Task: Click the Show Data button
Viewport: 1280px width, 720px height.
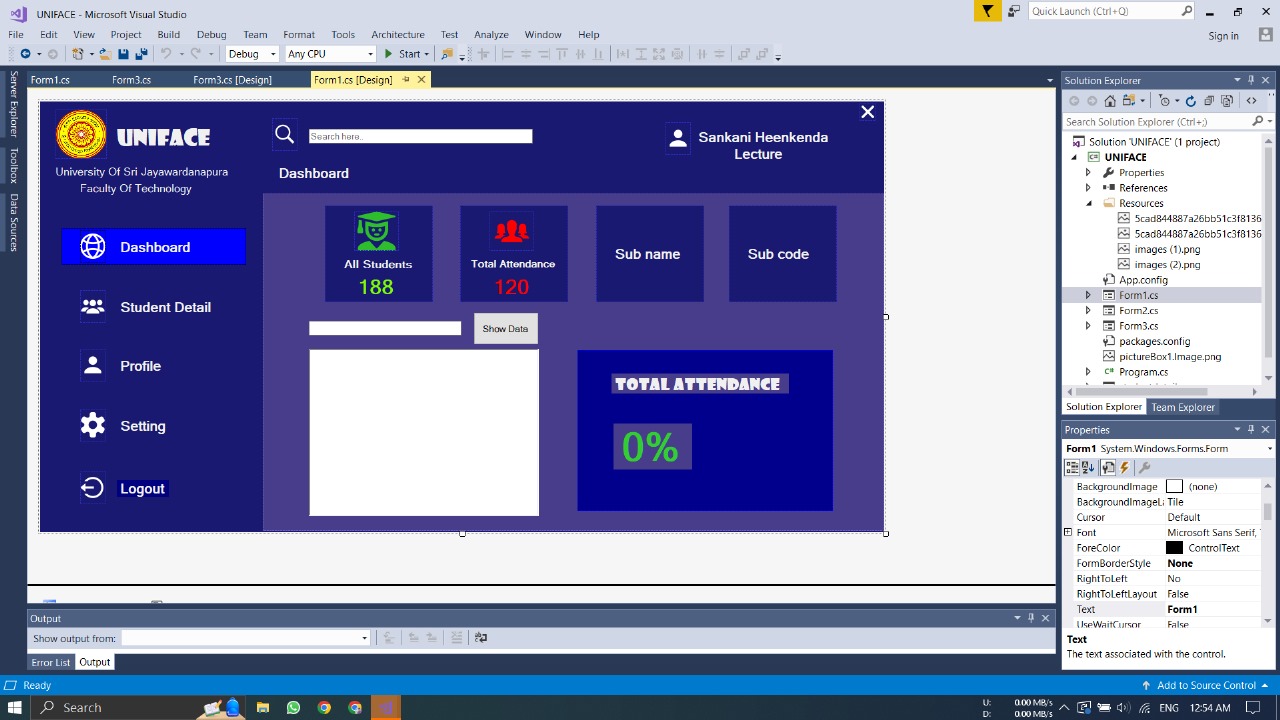Action: [505, 329]
